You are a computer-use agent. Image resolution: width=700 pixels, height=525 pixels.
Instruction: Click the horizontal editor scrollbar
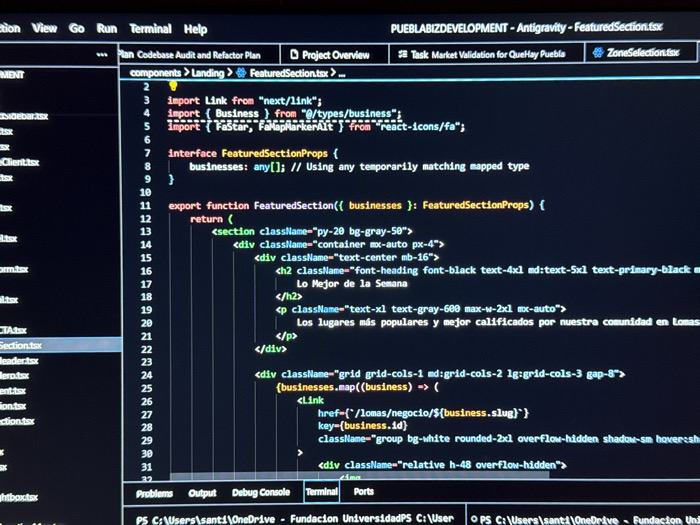359,476
